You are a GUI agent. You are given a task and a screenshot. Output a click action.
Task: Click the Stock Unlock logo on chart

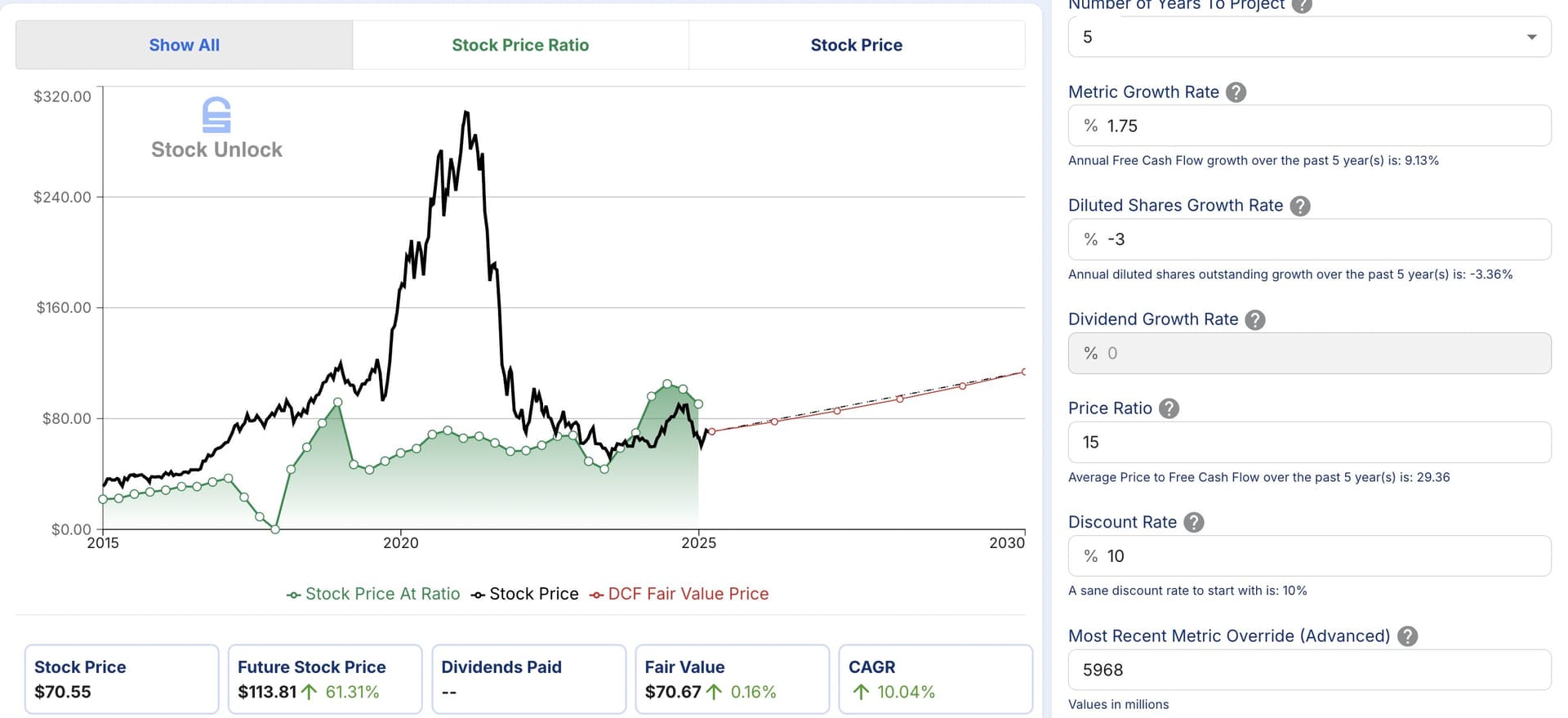(x=216, y=128)
